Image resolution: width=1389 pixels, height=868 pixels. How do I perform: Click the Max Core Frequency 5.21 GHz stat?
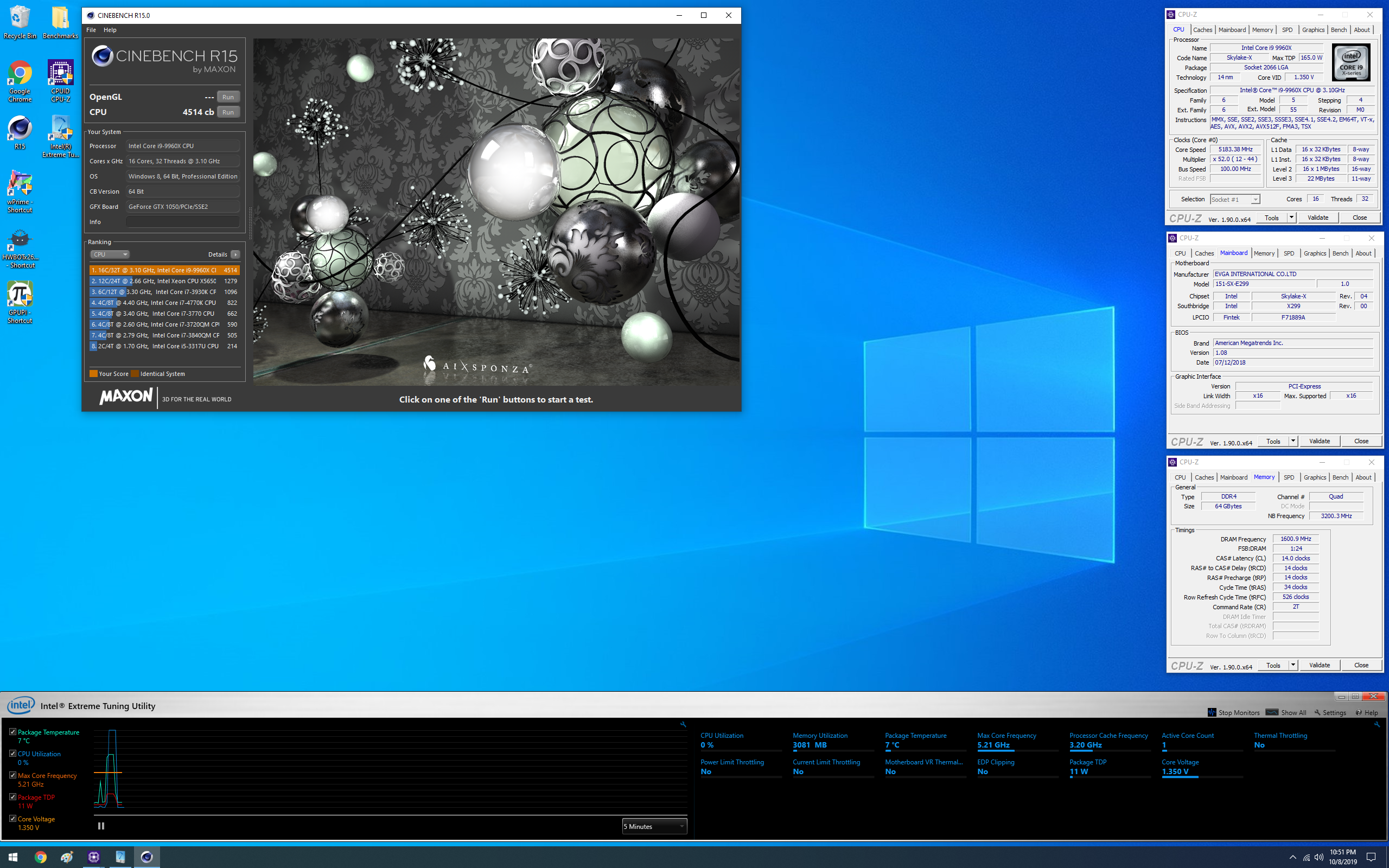point(1017,741)
